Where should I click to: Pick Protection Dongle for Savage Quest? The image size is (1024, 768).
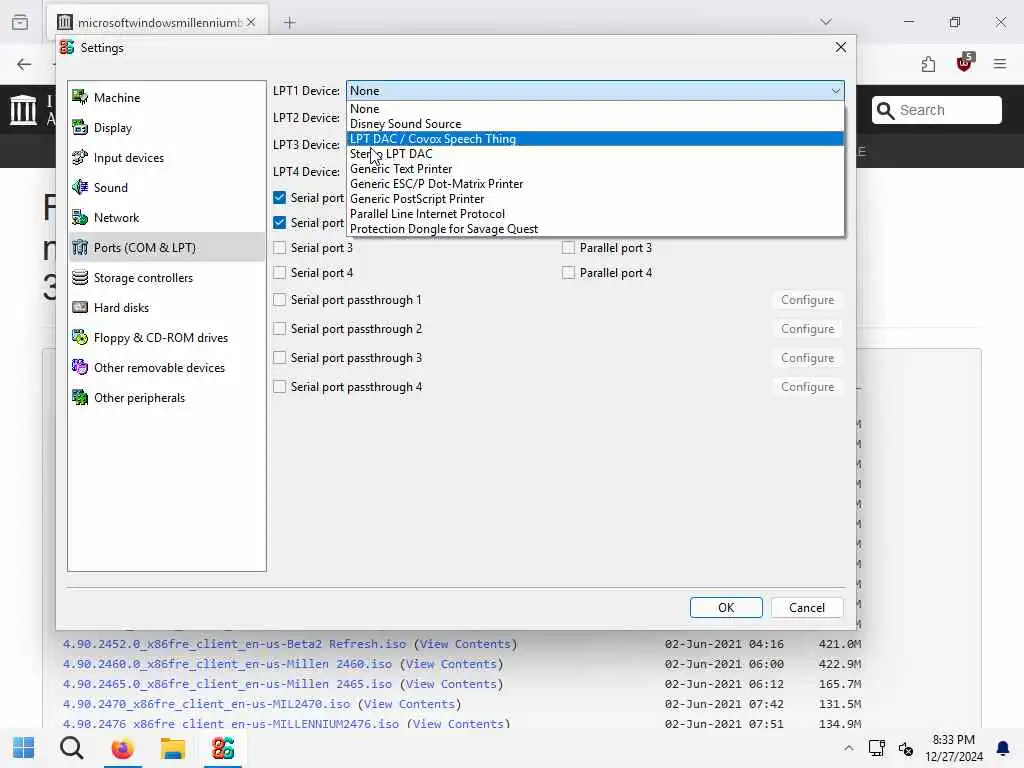point(595,229)
